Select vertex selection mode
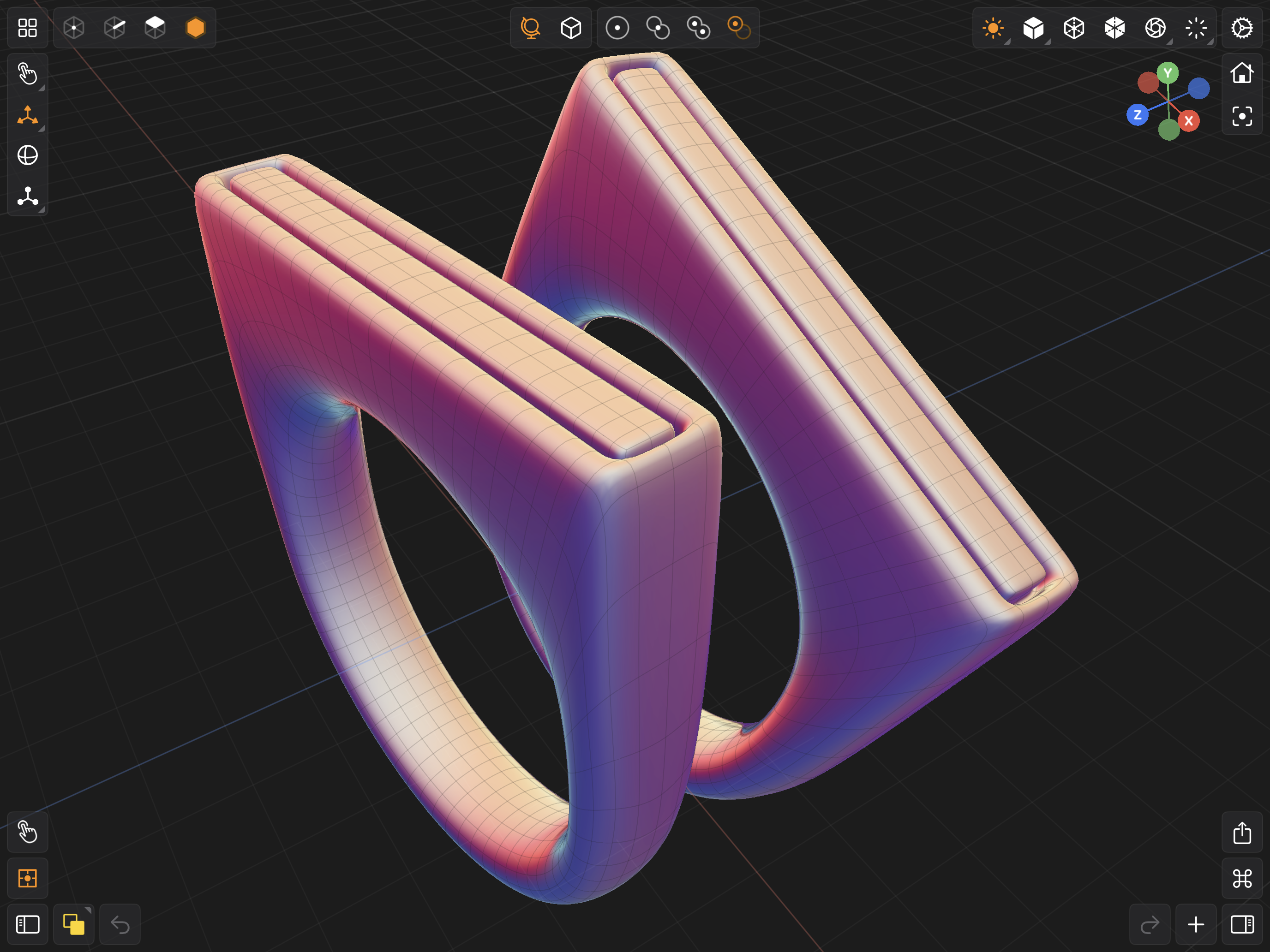This screenshot has width=1270, height=952. pos(74,28)
